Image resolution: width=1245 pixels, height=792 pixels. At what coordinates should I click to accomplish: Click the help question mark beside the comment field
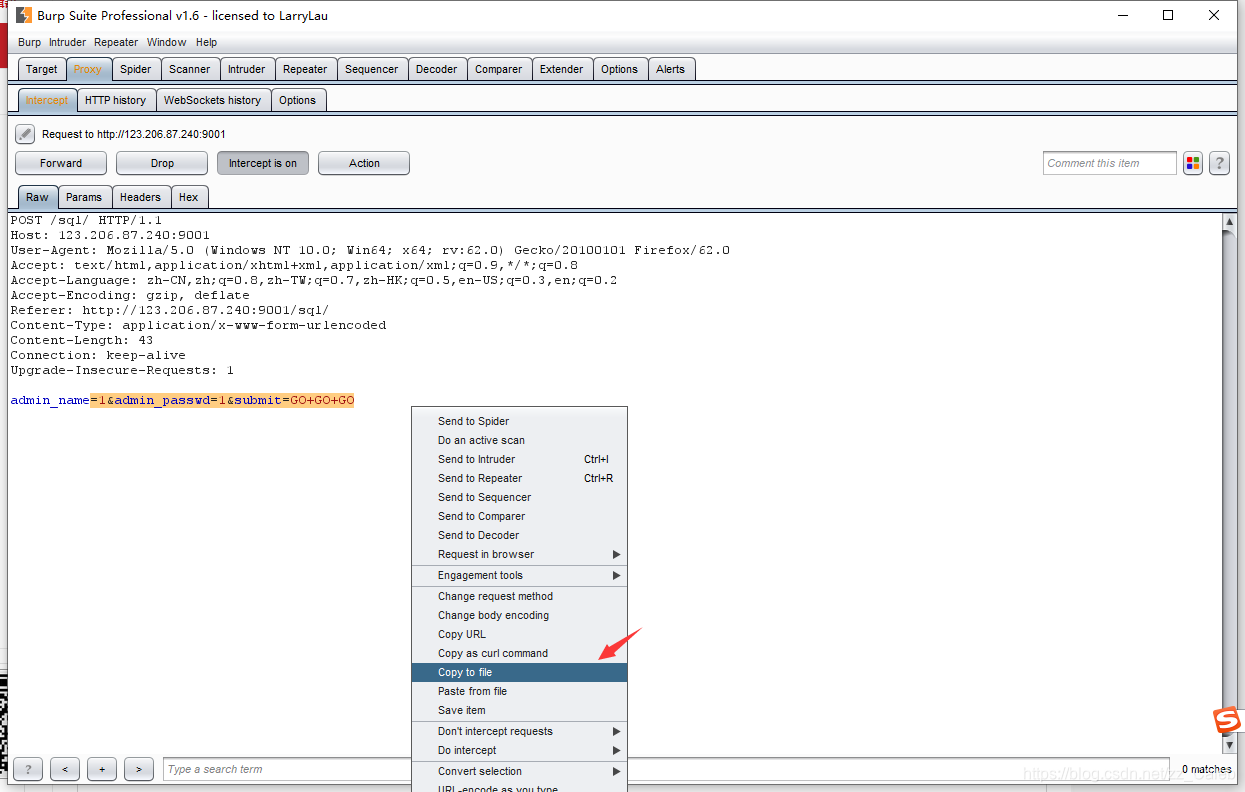pos(1219,163)
